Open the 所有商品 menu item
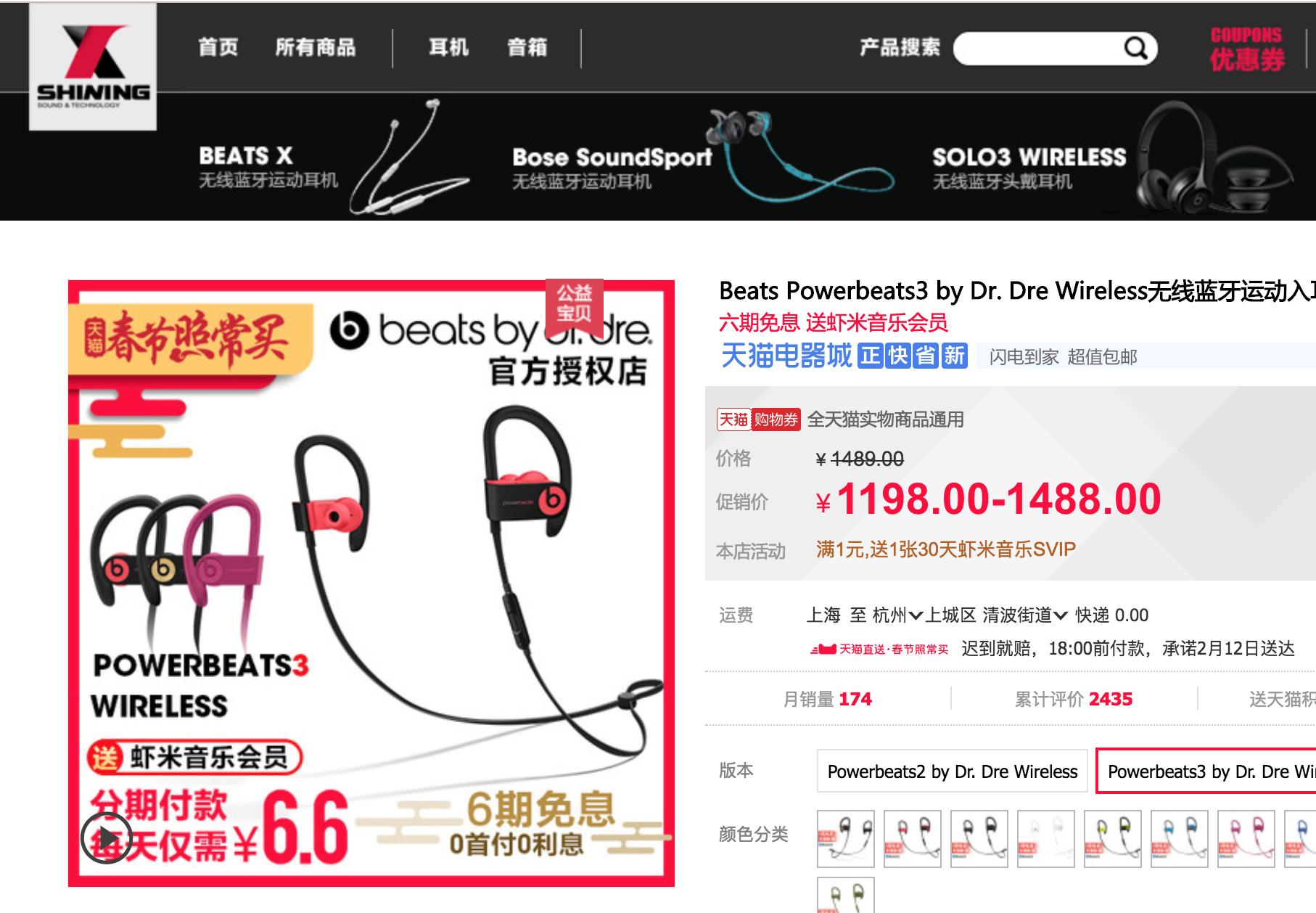Screen dimensions: 1316x913 click(x=316, y=48)
